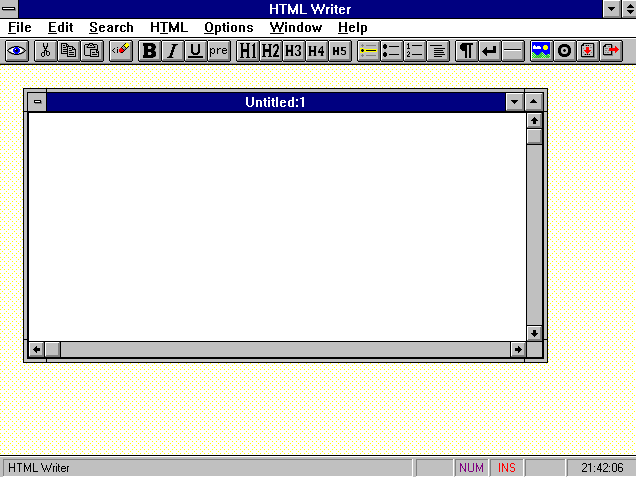
Task: Open the Window menu
Action: (x=296, y=28)
